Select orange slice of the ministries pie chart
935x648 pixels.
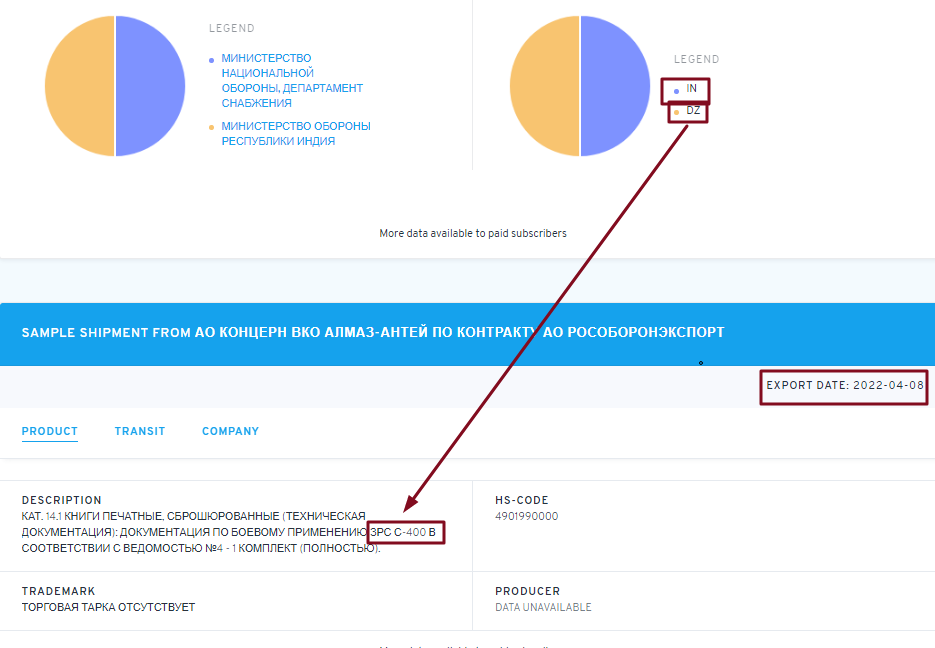[80, 86]
